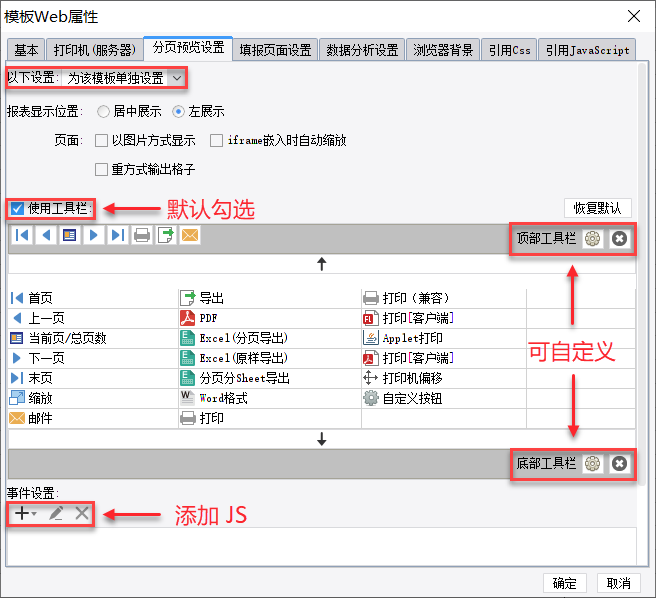The image size is (656, 598).
Task: Select PDF export item
Action: pyautogui.click(x=270, y=318)
